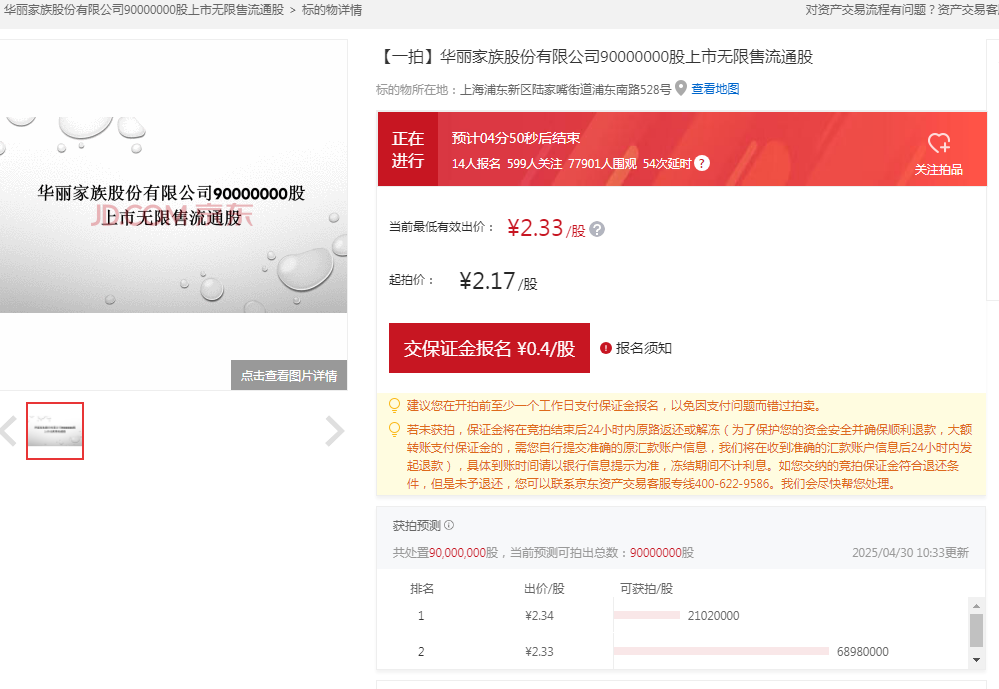Click the scrollbar down arrow in ranking list

point(976,660)
